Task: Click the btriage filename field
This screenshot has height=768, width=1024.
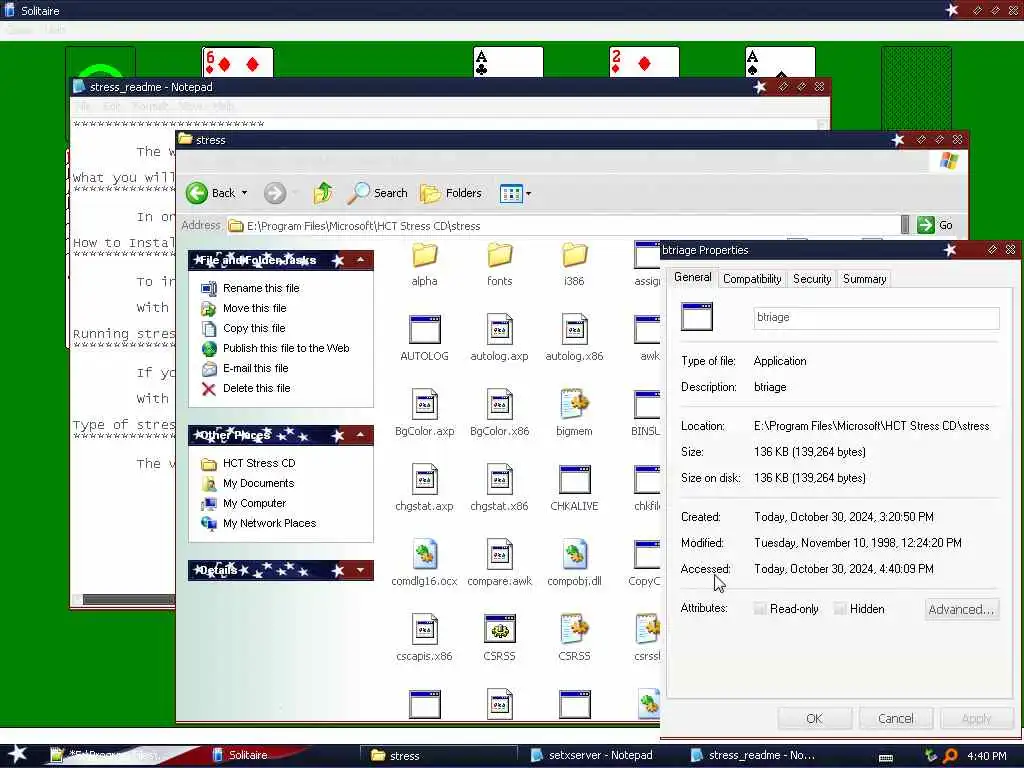Action: pos(876,317)
